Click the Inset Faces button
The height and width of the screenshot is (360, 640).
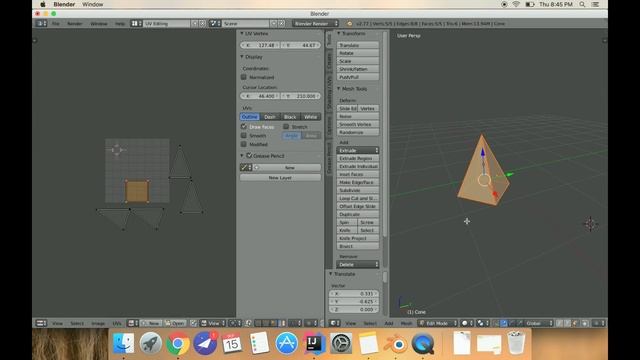click(x=358, y=174)
